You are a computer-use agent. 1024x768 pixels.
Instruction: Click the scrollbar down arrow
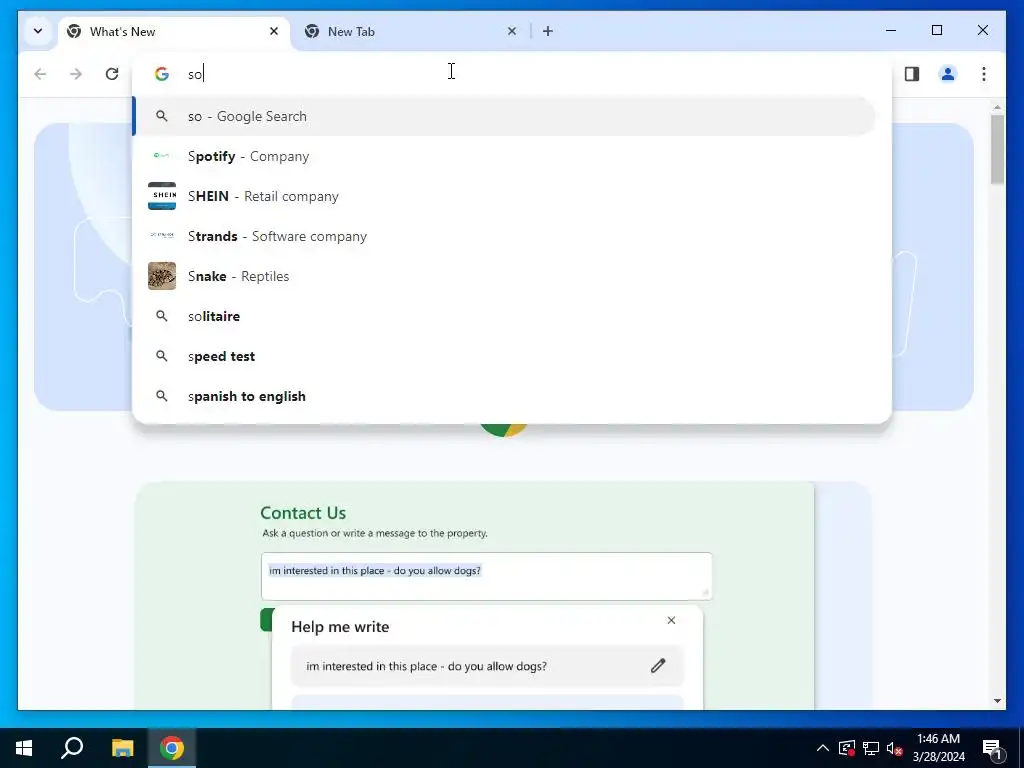pyautogui.click(x=997, y=701)
